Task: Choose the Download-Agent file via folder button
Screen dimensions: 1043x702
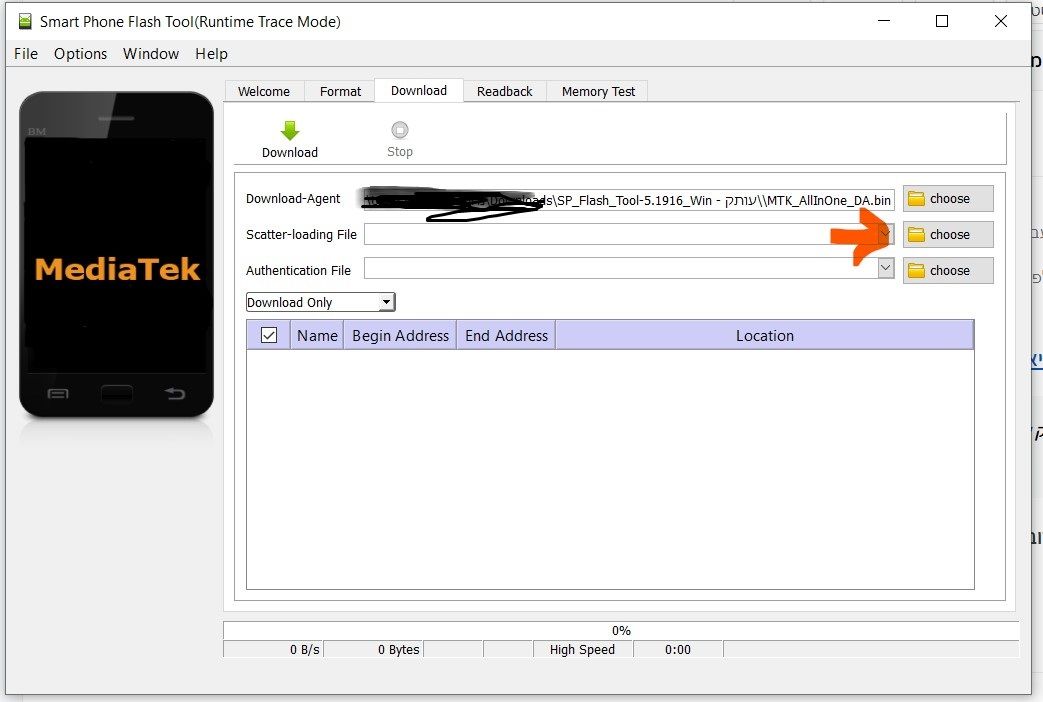Action: (947, 199)
